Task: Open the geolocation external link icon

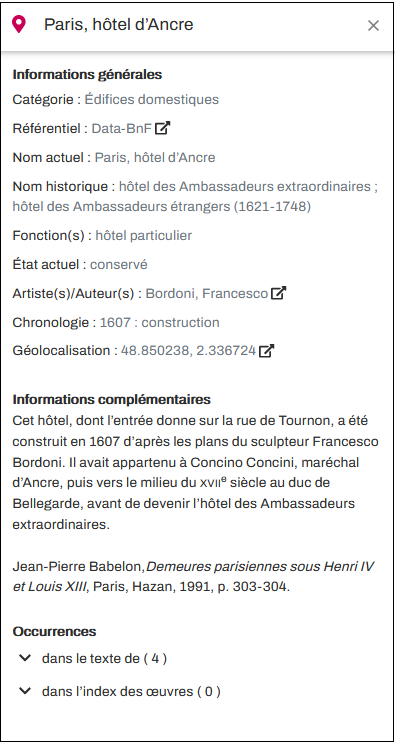Action: pyautogui.click(x=266, y=351)
